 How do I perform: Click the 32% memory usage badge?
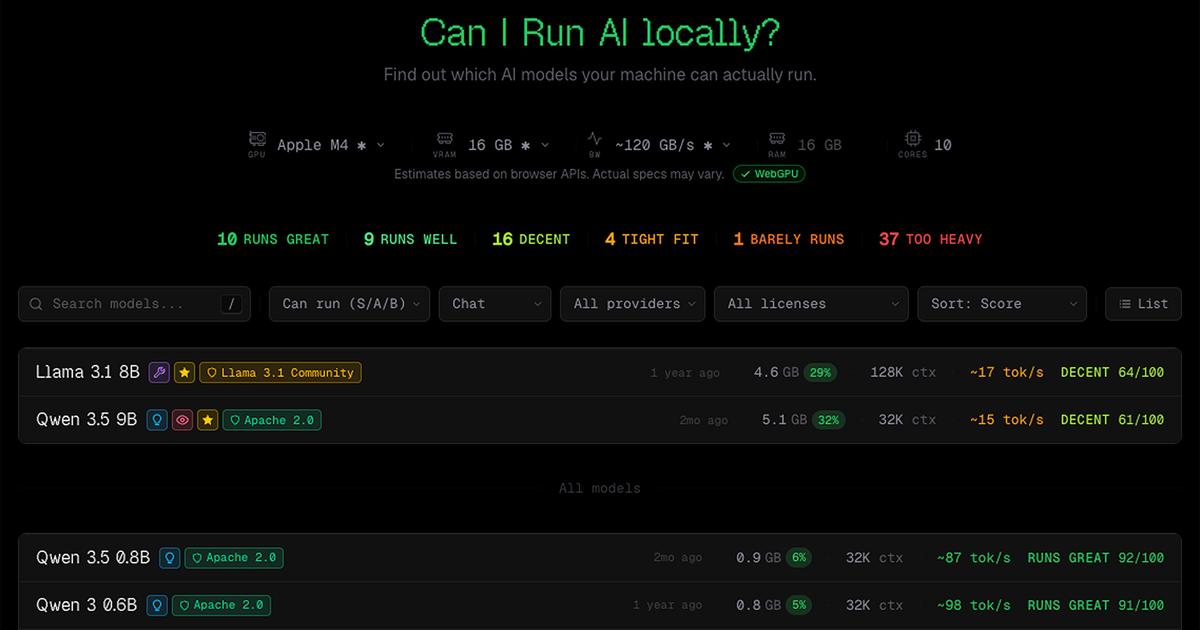(829, 420)
